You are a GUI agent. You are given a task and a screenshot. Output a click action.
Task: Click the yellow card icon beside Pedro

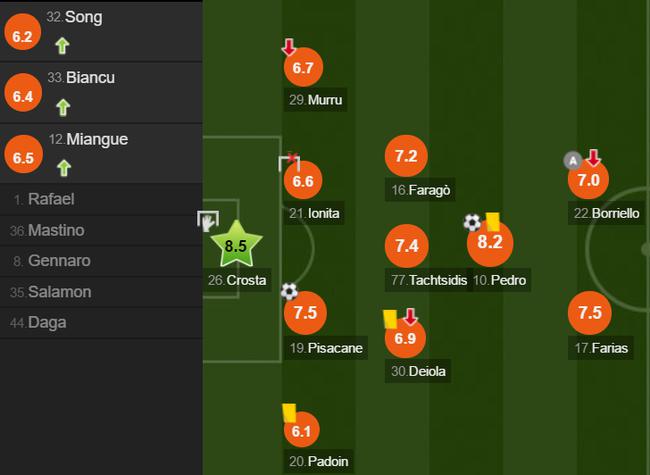click(492, 222)
